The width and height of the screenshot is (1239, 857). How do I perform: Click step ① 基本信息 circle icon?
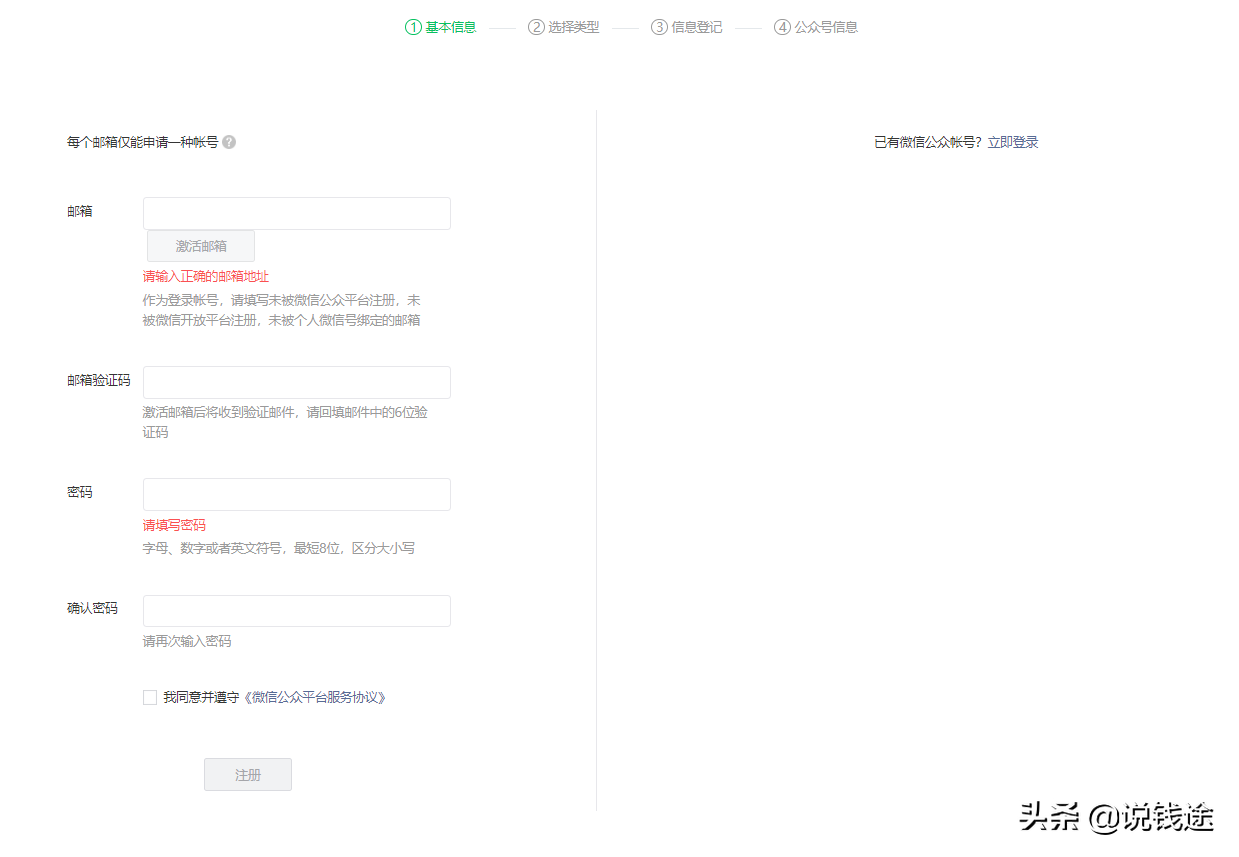click(411, 27)
